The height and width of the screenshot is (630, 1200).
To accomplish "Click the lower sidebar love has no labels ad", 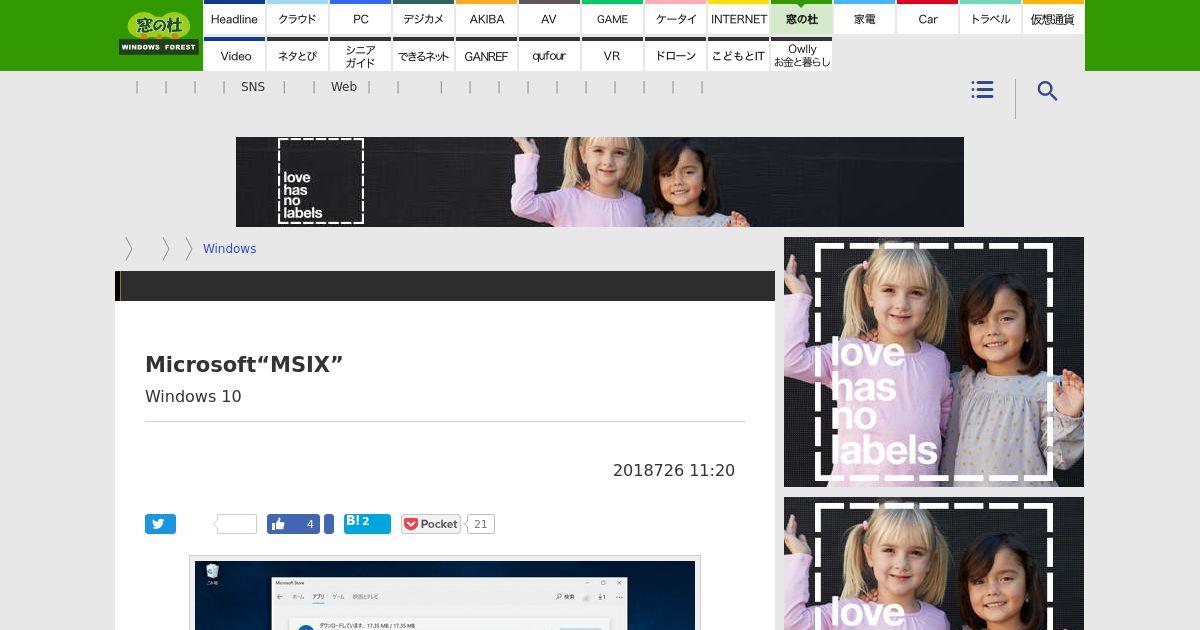I will click(x=934, y=563).
